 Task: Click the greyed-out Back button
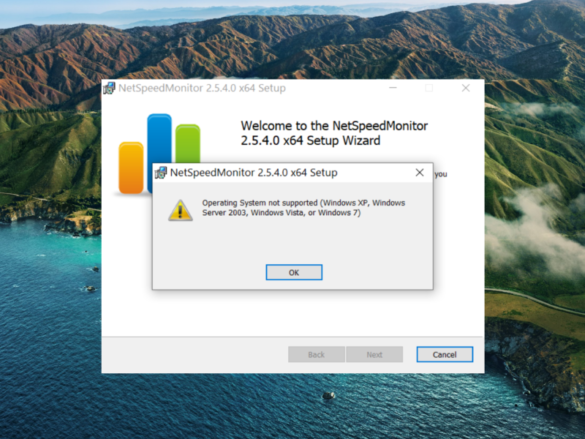316,354
